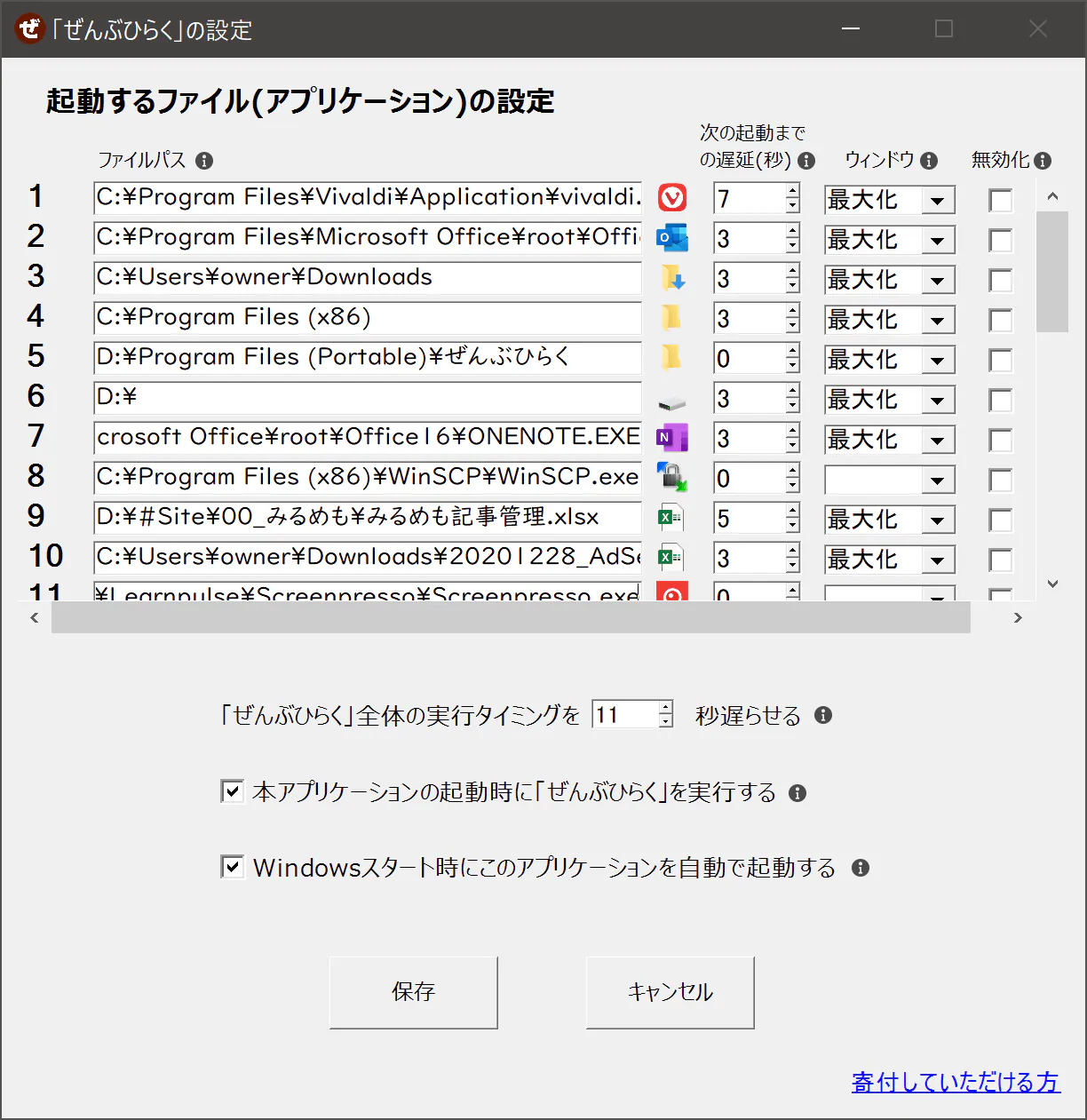Image resolution: width=1087 pixels, height=1120 pixels.
Task: Click the ぜ app icon in title bar
Action: click(x=29, y=28)
